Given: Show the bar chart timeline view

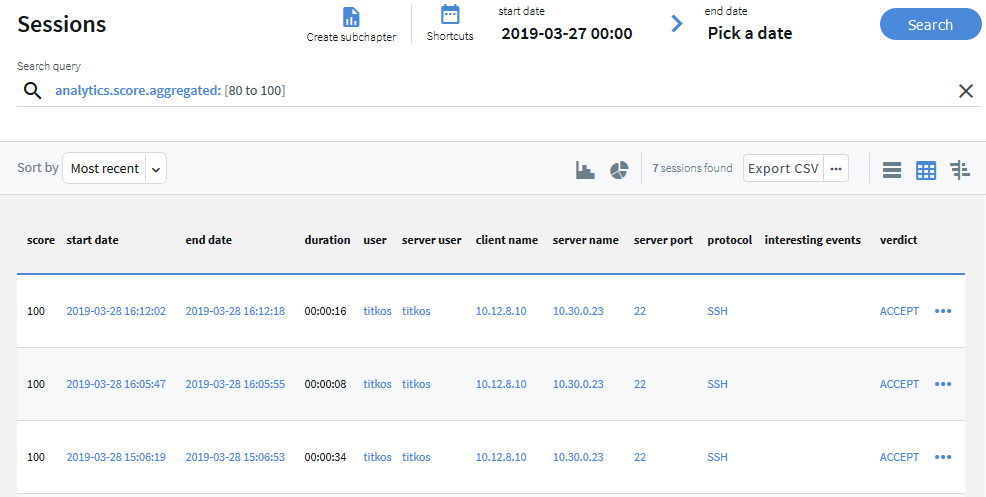Looking at the screenshot, I should (585, 169).
